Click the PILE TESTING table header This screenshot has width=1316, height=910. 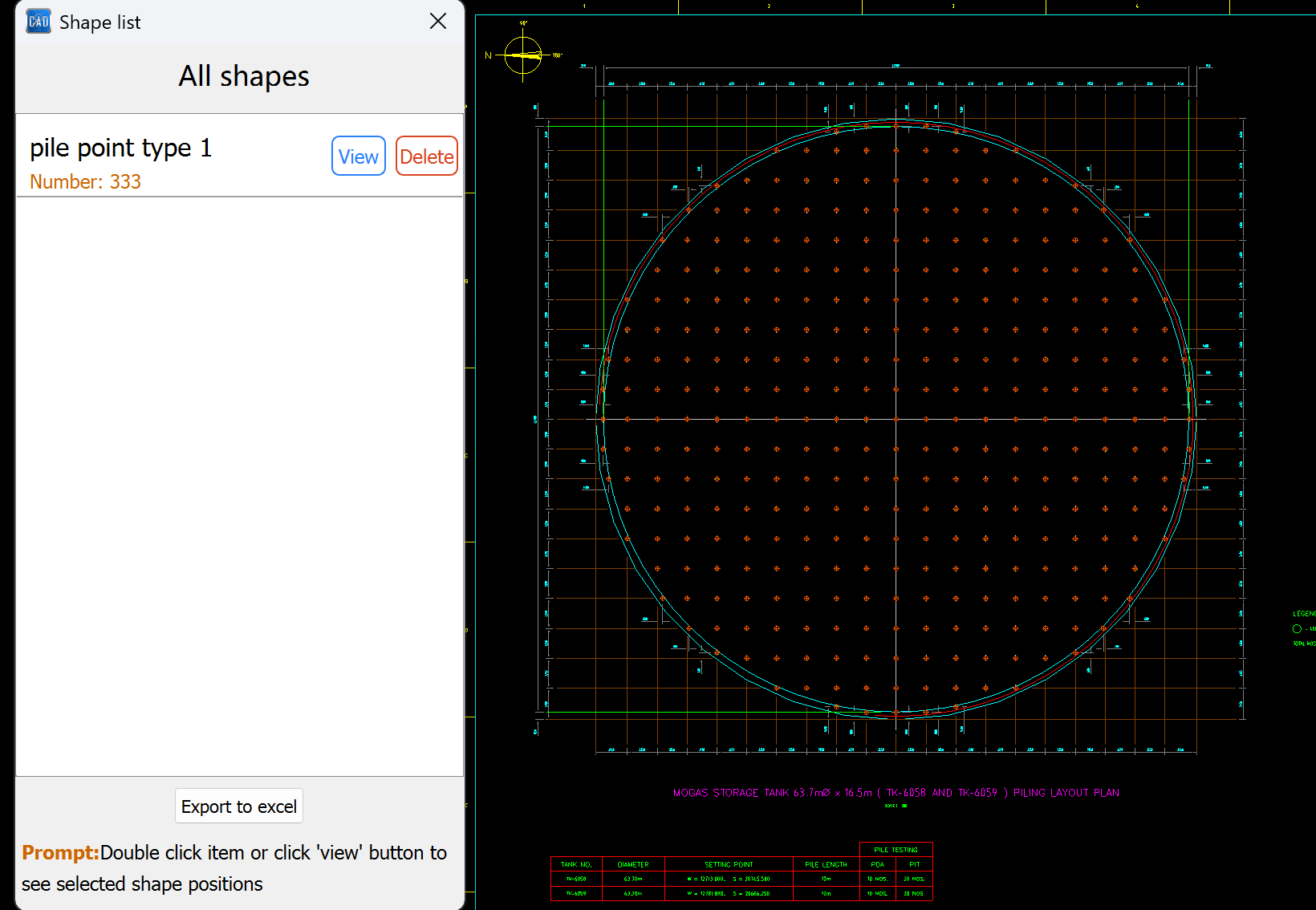click(896, 850)
